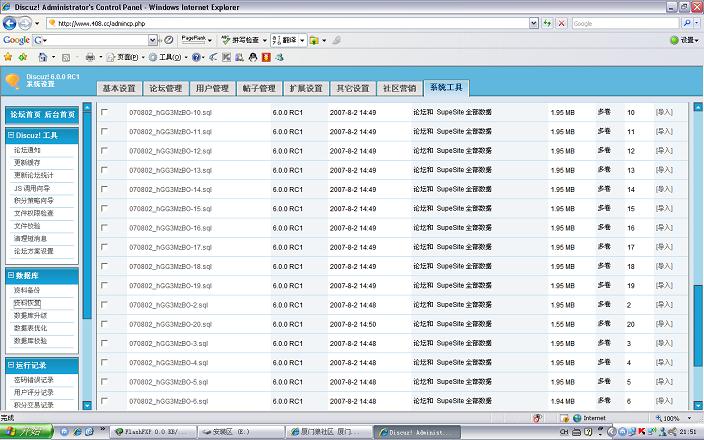Check the box for 070802_hGG3MzBO-2.sql
Screen dimensions: 704x440
(104, 304)
